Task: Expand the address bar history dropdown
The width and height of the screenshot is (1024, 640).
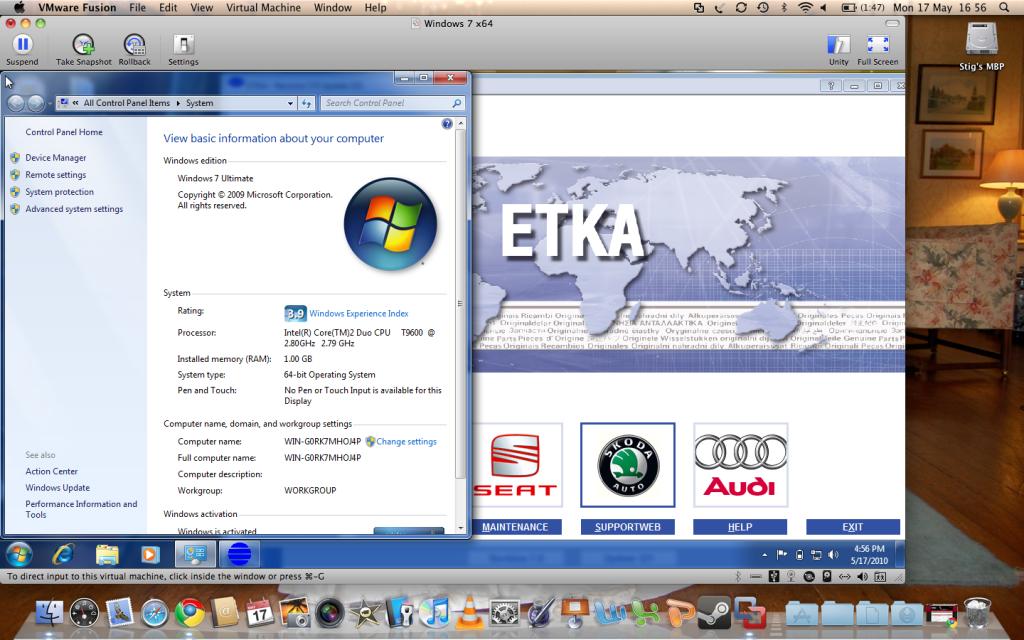Action: point(290,103)
